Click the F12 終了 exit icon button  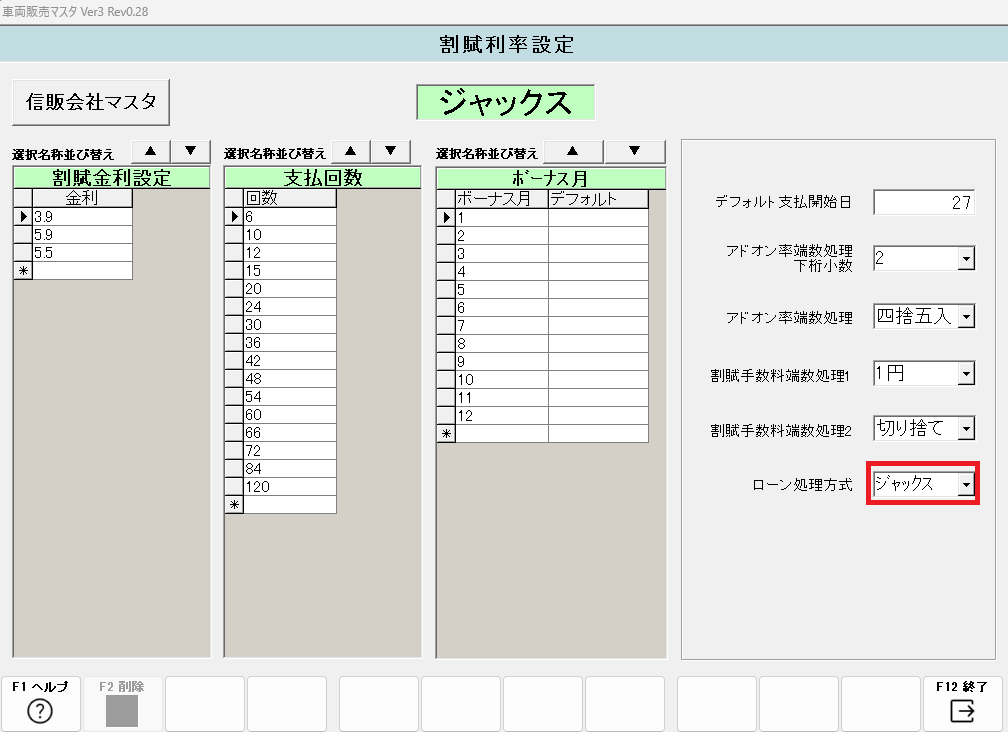click(962, 704)
